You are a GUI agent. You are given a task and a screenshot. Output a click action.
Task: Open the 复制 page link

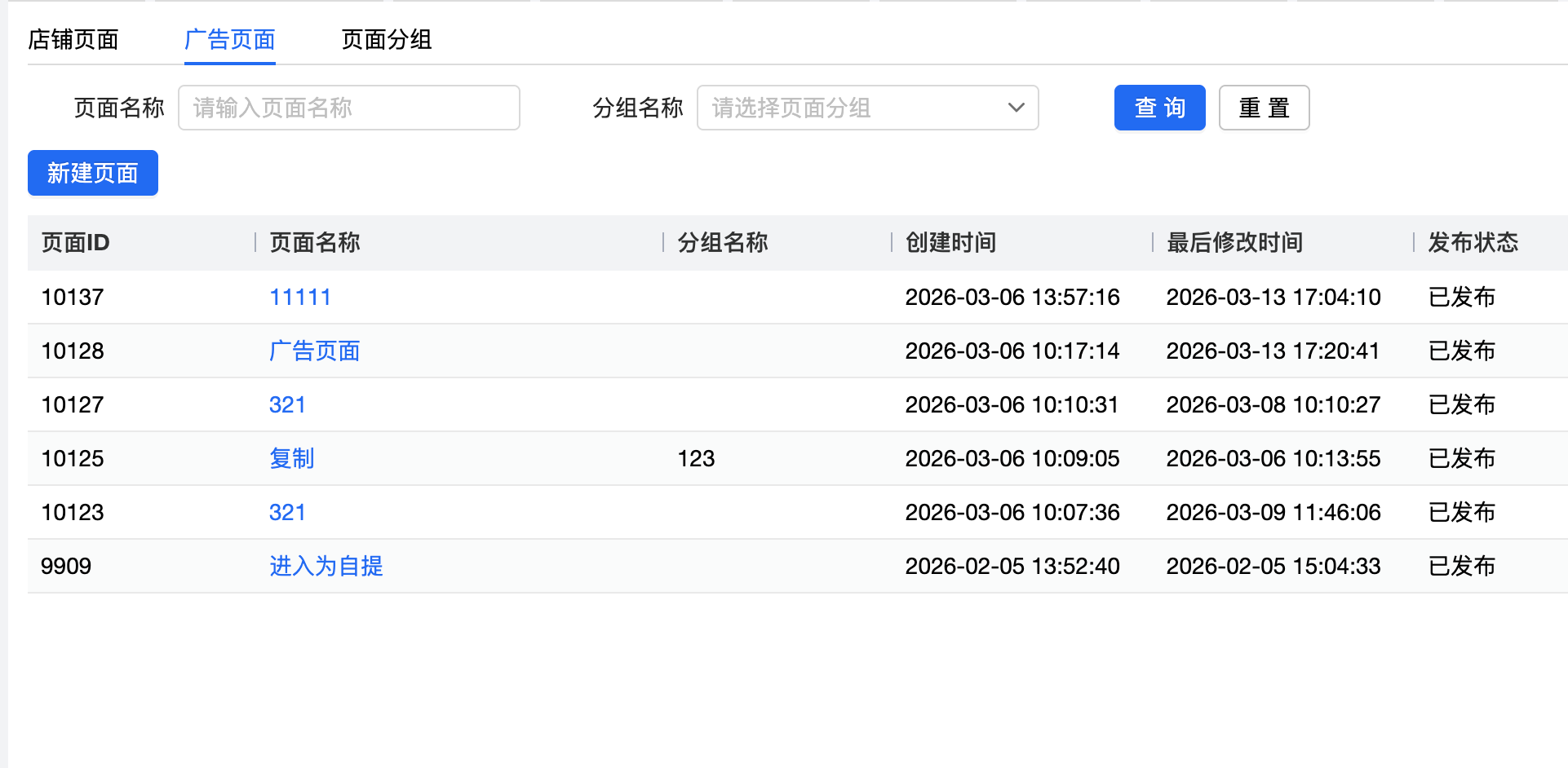[x=291, y=458]
